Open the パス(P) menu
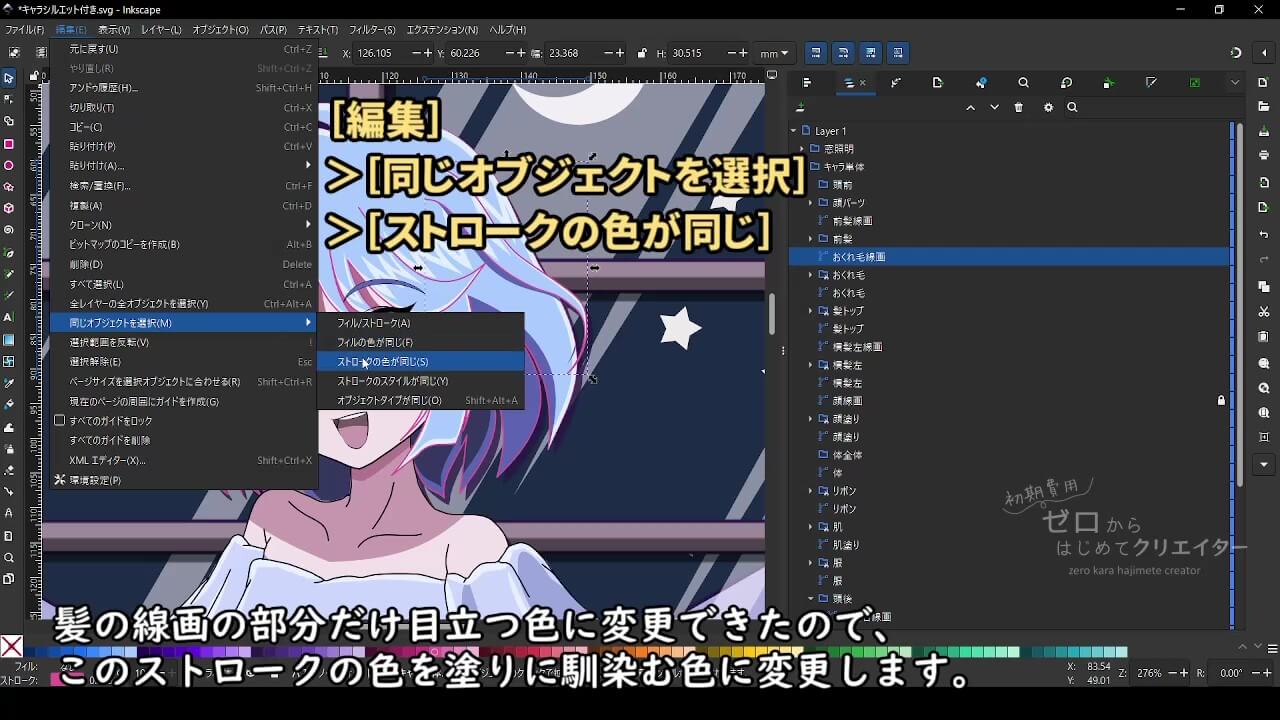Screen dimensions: 1280x720 (273, 30)
